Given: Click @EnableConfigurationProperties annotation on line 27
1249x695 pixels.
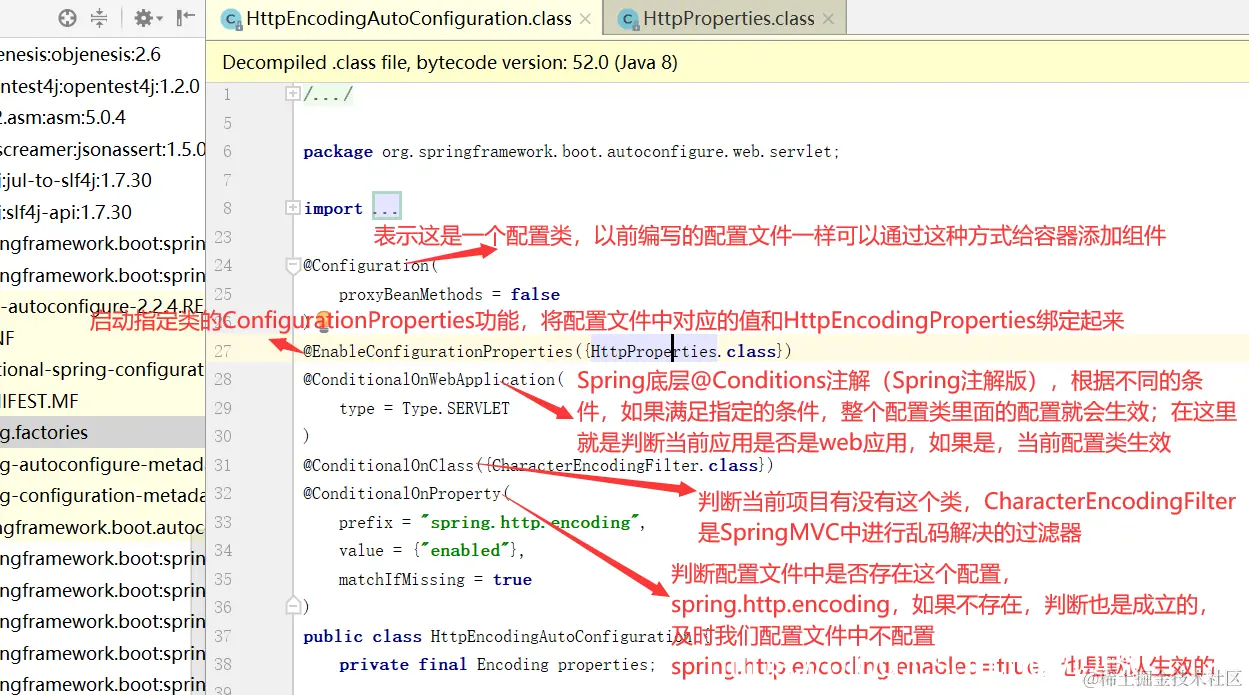Looking at the screenshot, I should tap(437, 351).
